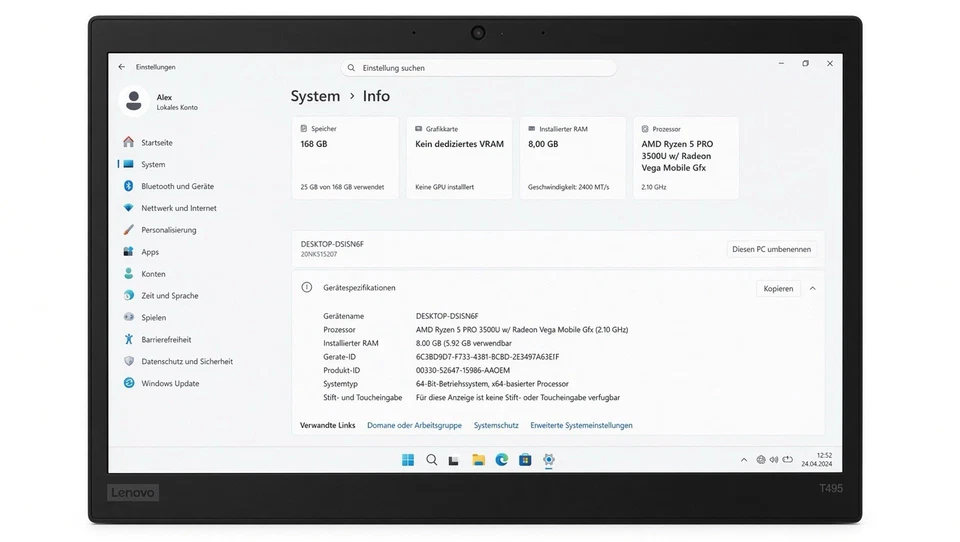The height and width of the screenshot is (542, 960).
Task: Click the info icon beside Gerätespezifikationen
Action: (307, 287)
